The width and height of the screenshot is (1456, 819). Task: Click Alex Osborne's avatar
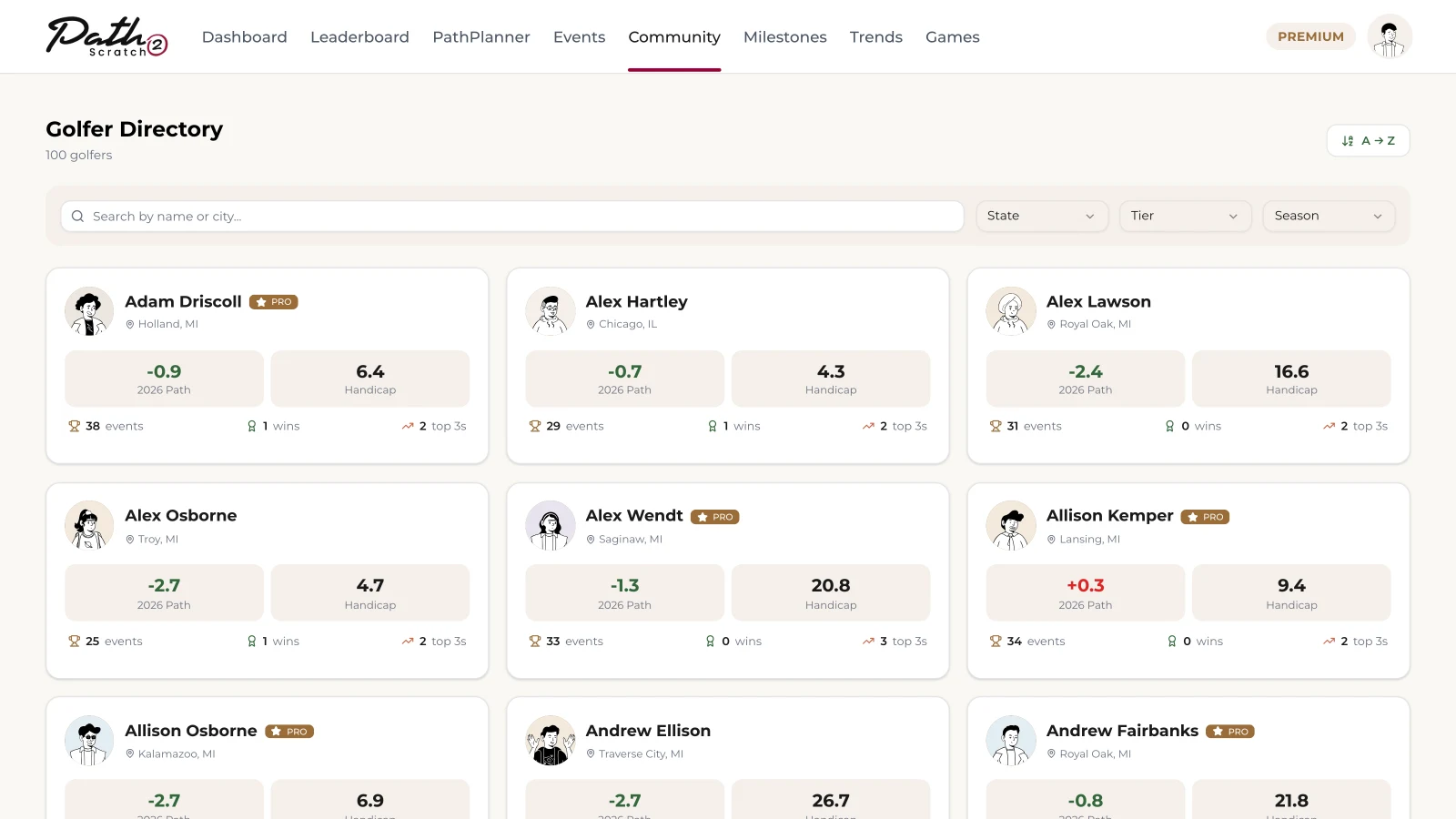[89, 525]
